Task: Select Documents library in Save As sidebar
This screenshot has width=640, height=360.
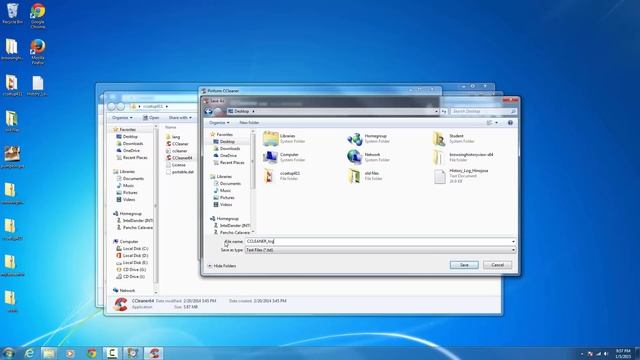Action: (x=230, y=184)
